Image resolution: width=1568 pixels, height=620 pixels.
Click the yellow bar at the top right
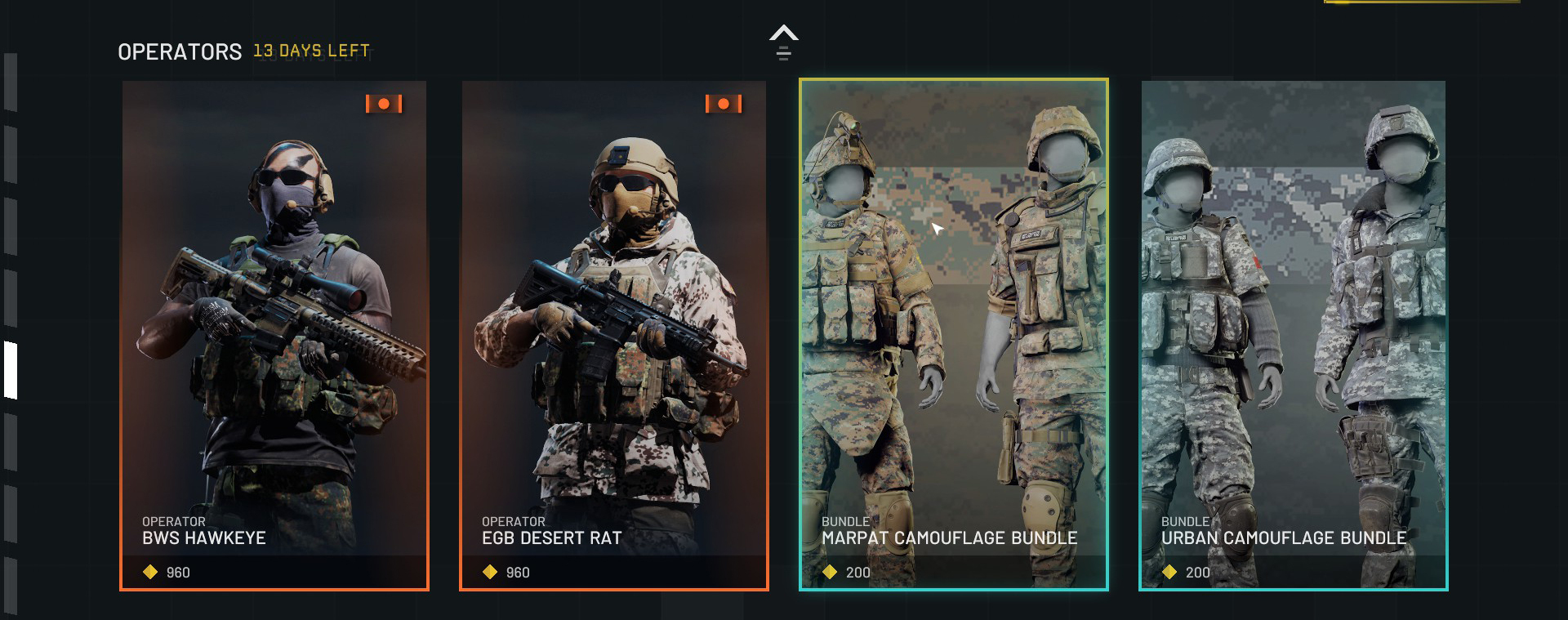[x=1422, y=2]
